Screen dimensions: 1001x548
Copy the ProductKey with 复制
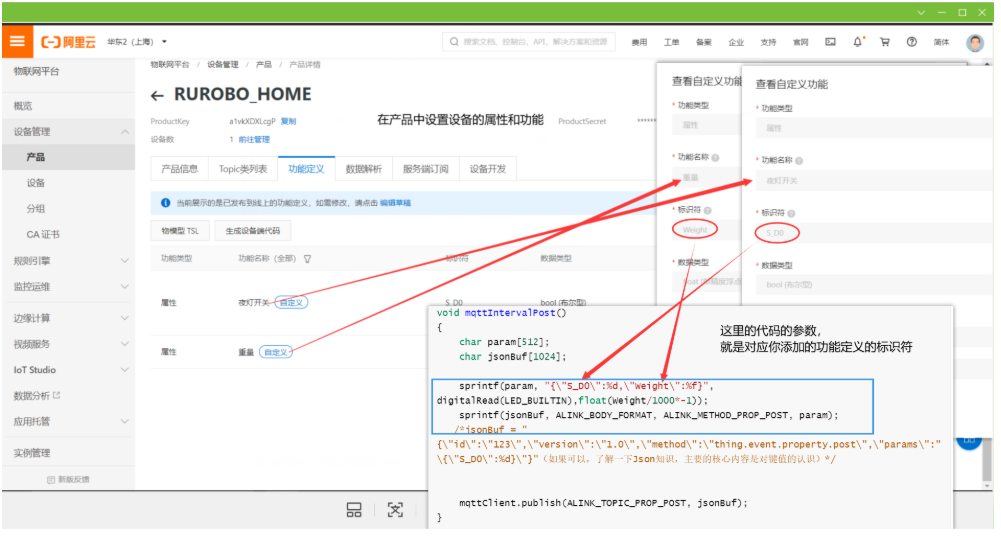tap(289, 121)
